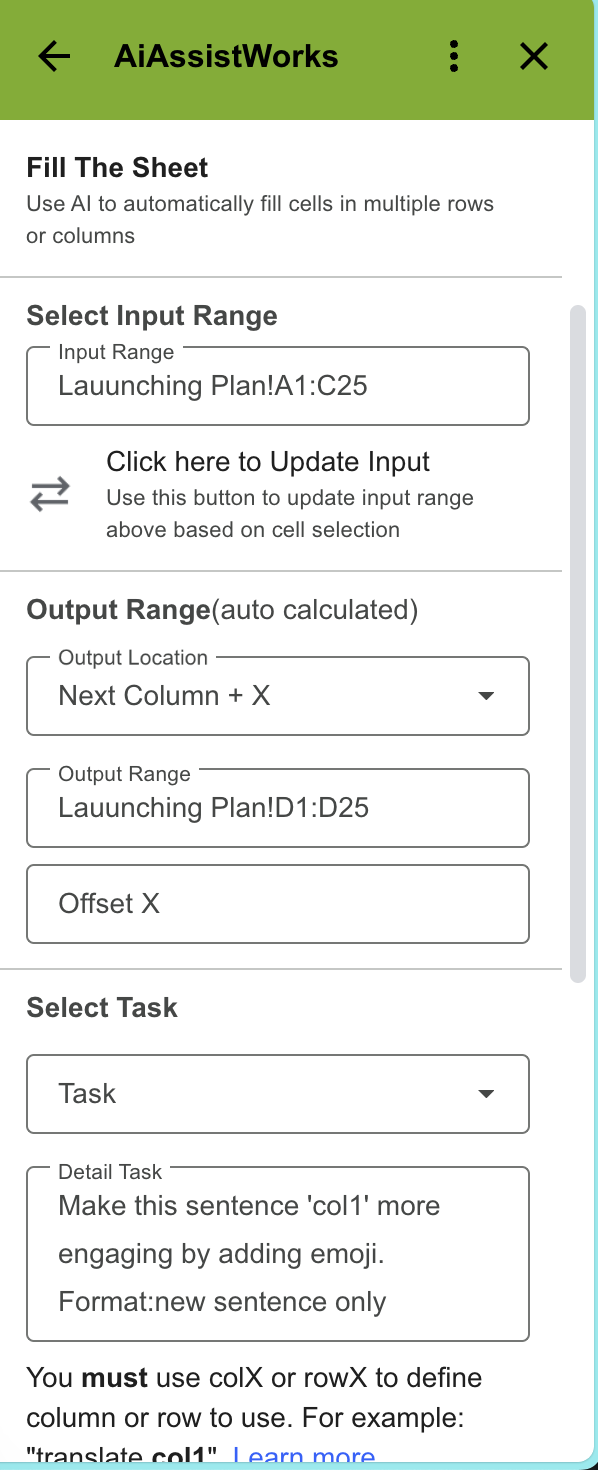Open the three-dot overflow menu
This screenshot has width=598, height=1470.
tap(454, 57)
